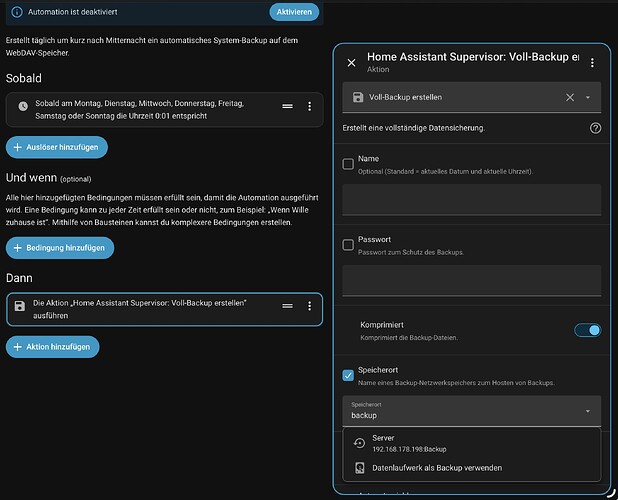Click the save icon in the Voll-Backup action row
Screen dimensions: 618x500
20,306
